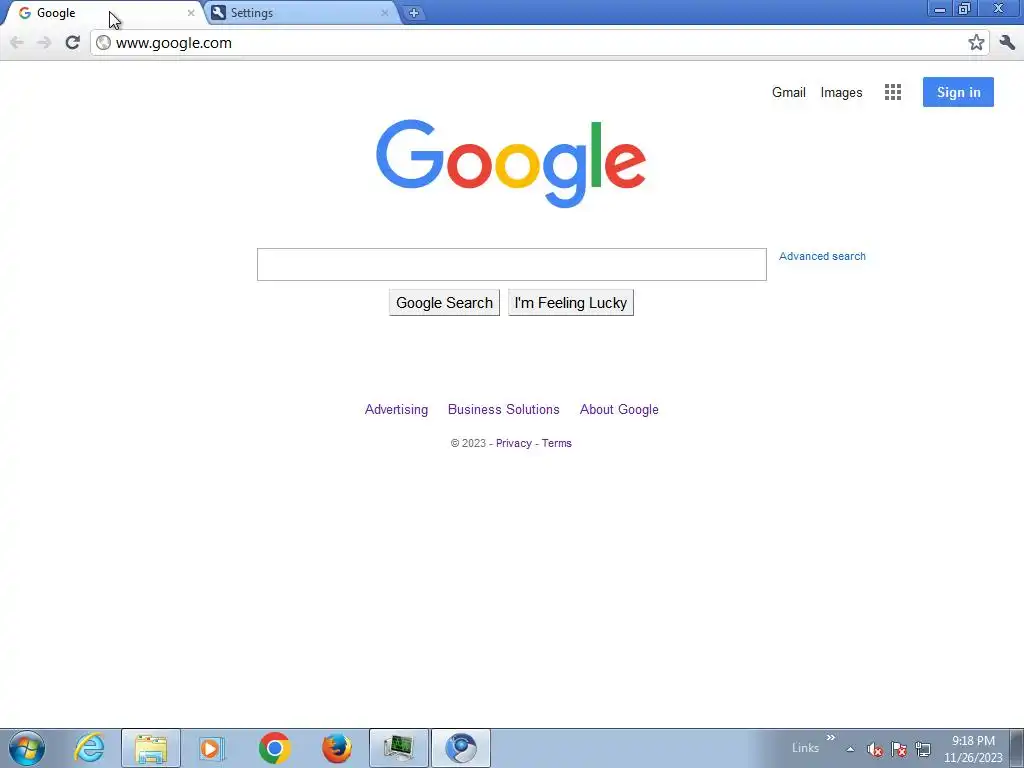Open the Terms link
1024x768 pixels.
(x=556, y=443)
